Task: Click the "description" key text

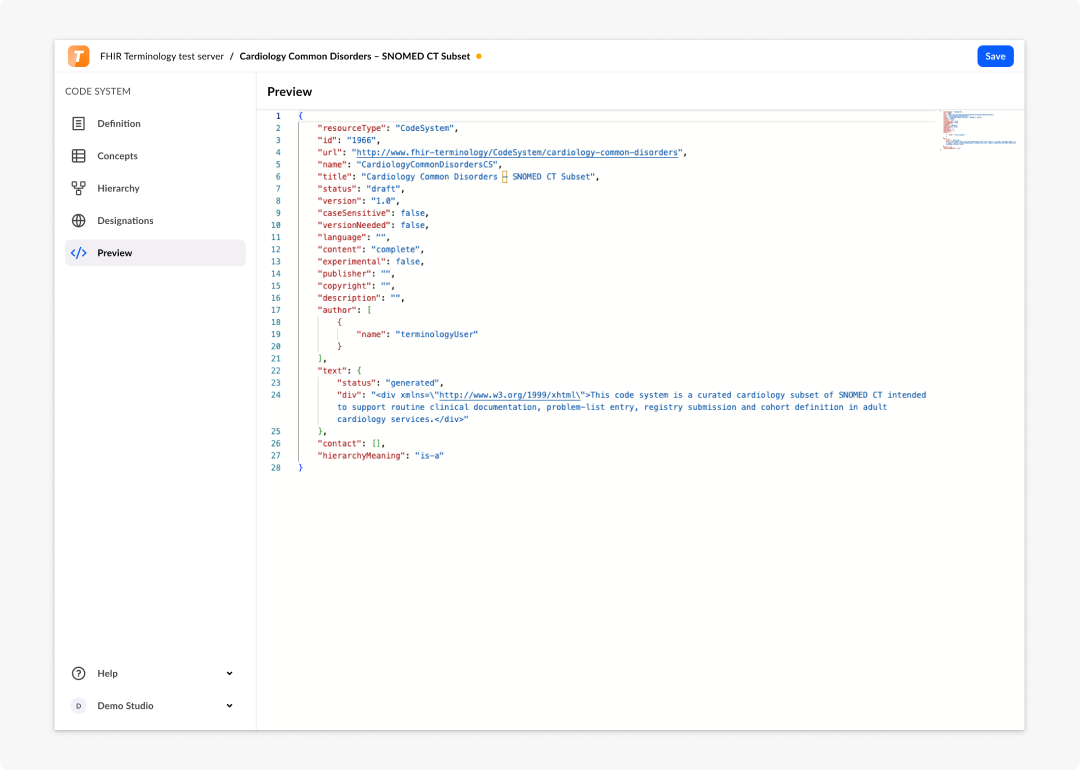Action: click(x=349, y=298)
